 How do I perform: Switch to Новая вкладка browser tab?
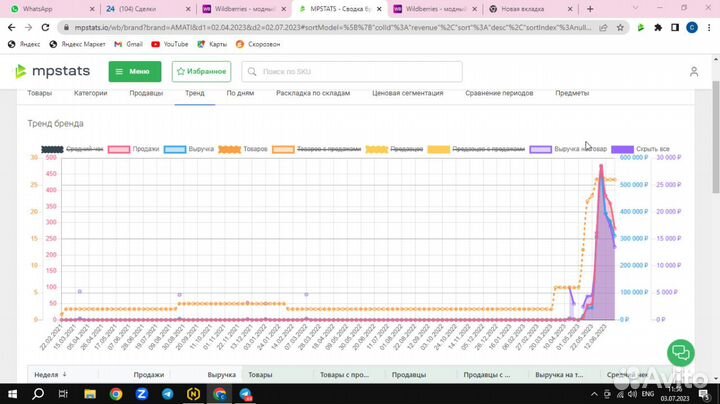coord(531,9)
